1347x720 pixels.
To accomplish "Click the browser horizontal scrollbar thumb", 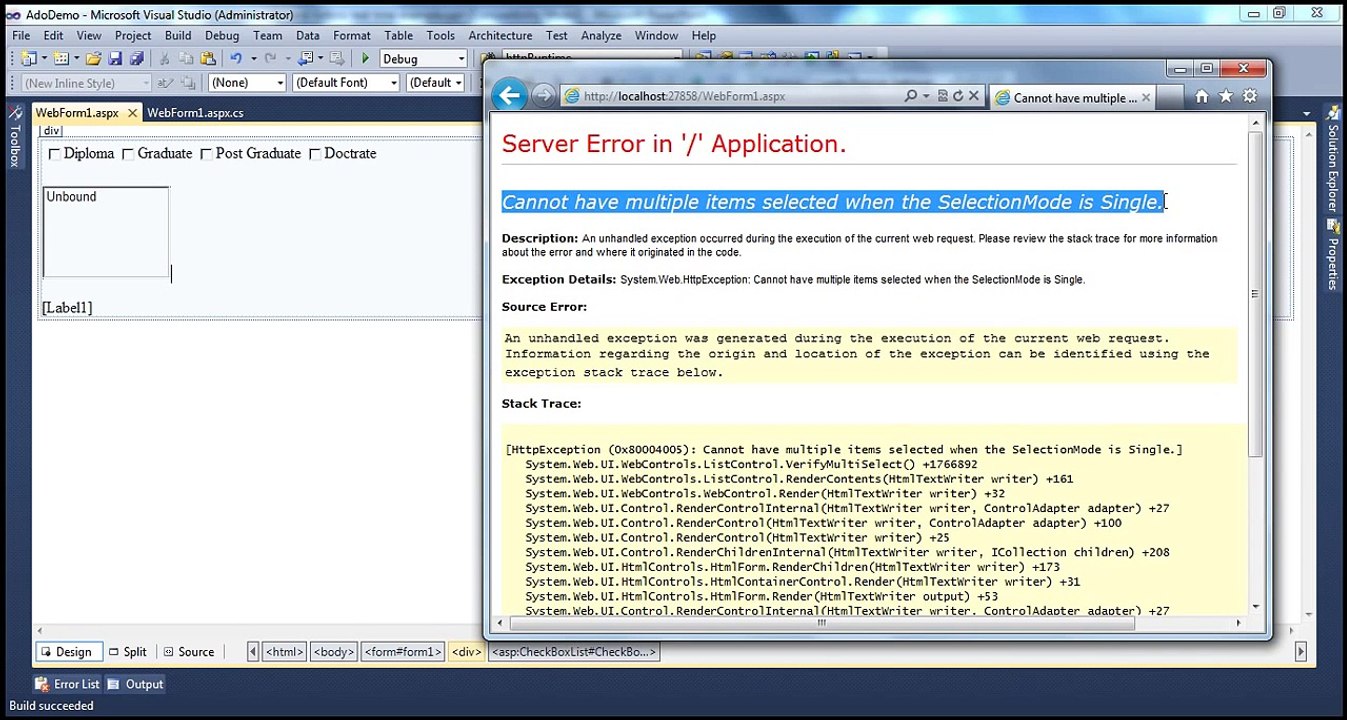I will point(820,623).
